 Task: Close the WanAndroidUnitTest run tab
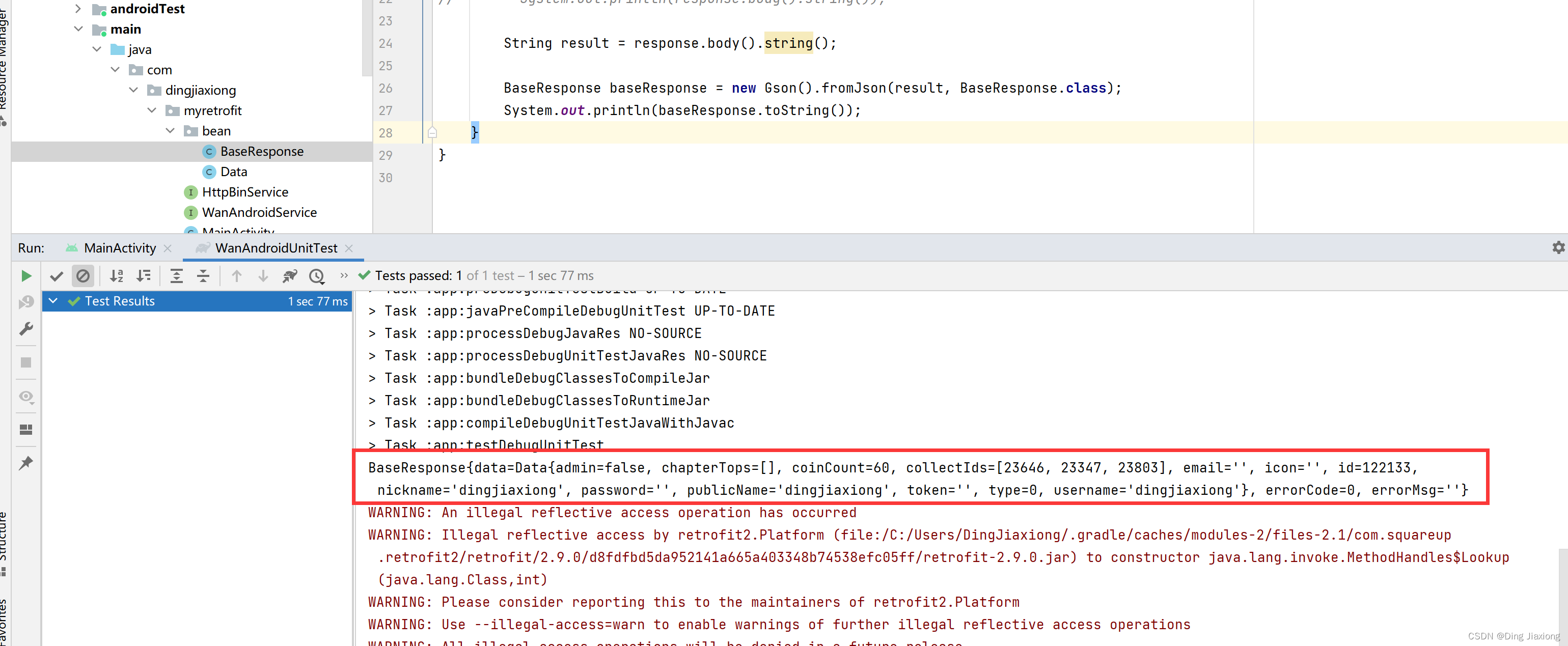[x=349, y=248]
